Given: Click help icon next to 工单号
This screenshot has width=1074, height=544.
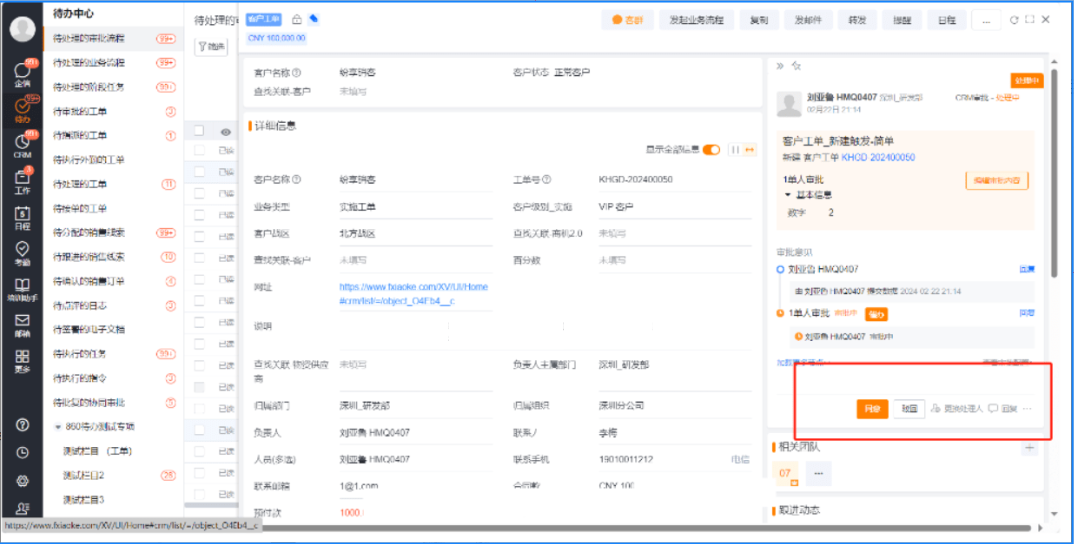Looking at the screenshot, I should (547, 180).
